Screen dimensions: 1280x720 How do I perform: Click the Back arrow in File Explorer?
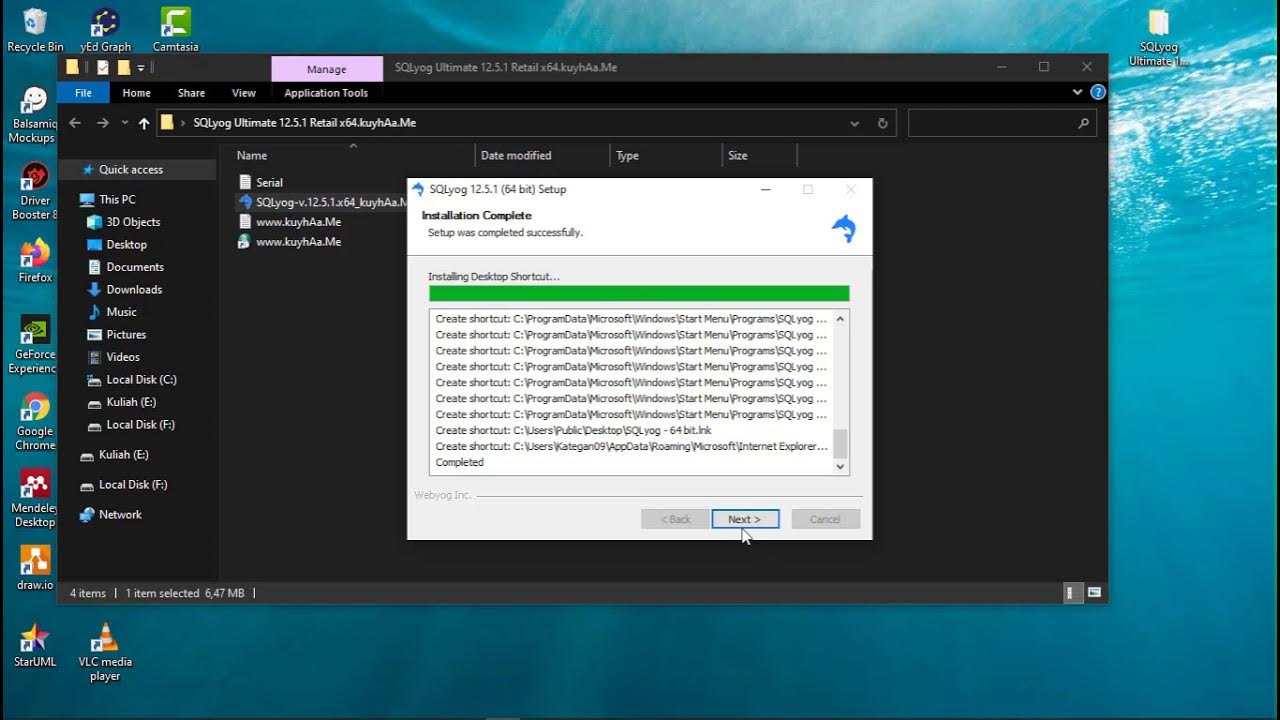75,123
